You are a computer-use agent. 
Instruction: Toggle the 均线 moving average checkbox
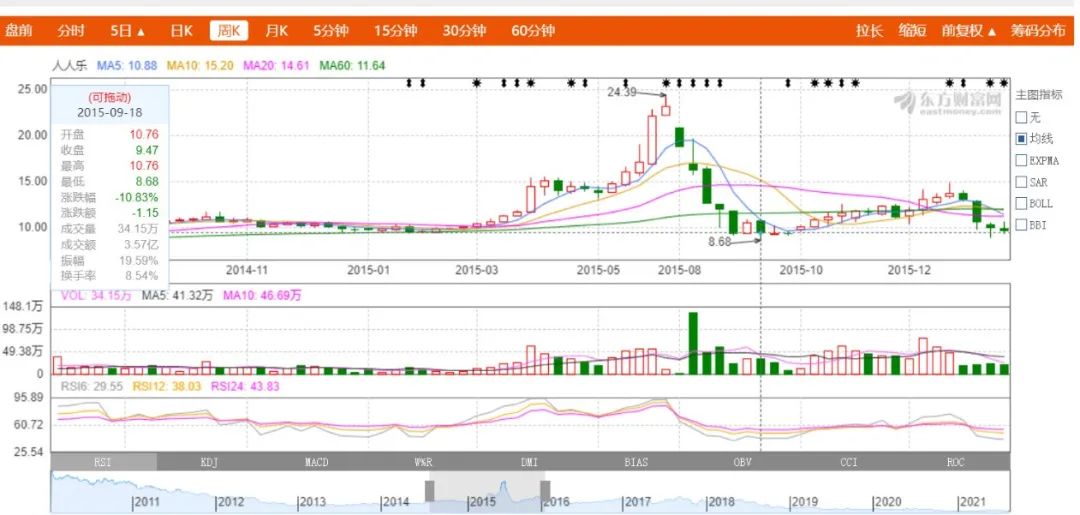point(1021,139)
